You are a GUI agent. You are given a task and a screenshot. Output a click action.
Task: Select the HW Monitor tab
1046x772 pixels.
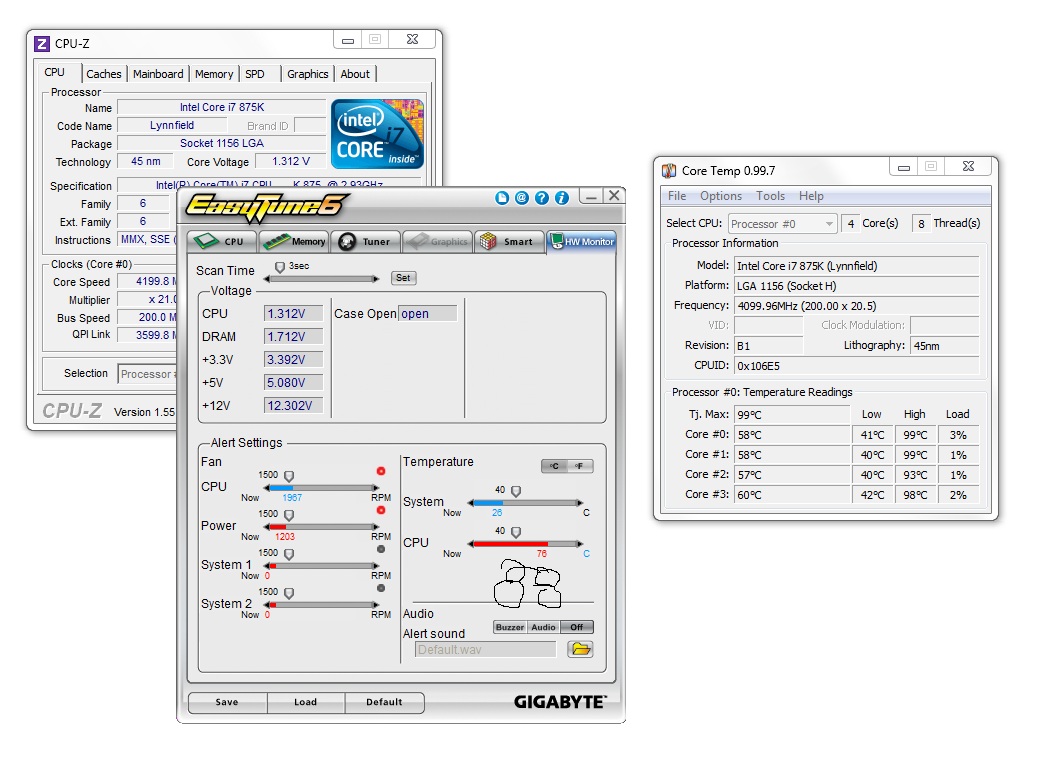pyautogui.click(x=581, y=242)
